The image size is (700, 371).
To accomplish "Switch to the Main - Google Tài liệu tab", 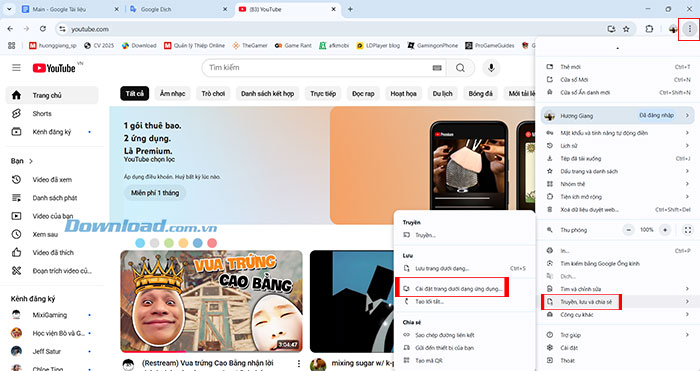I will point(71,9).
